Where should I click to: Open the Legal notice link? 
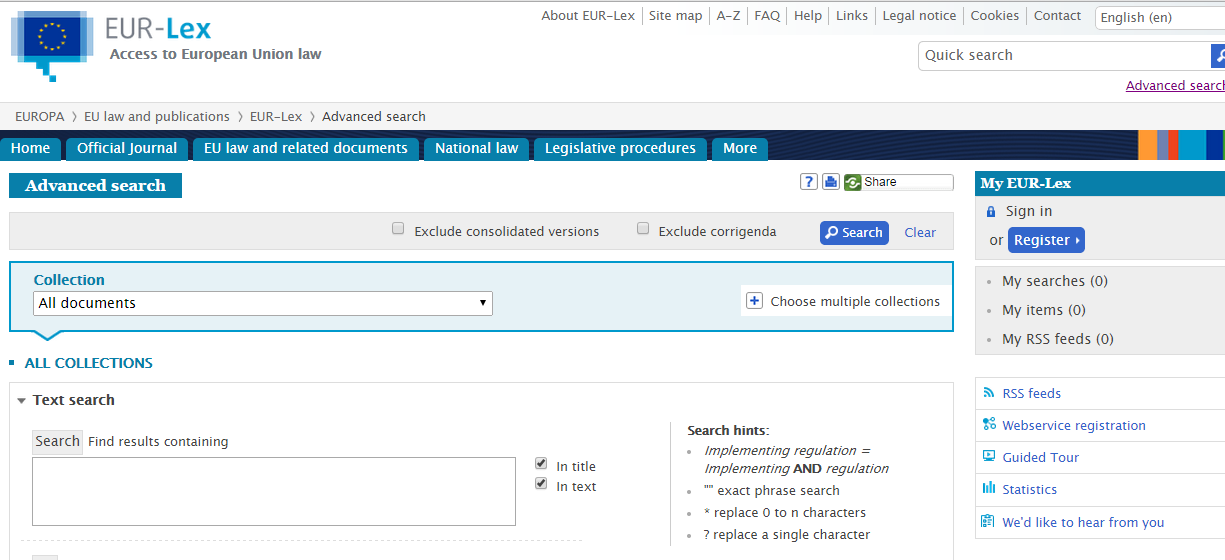click(919, 16)
